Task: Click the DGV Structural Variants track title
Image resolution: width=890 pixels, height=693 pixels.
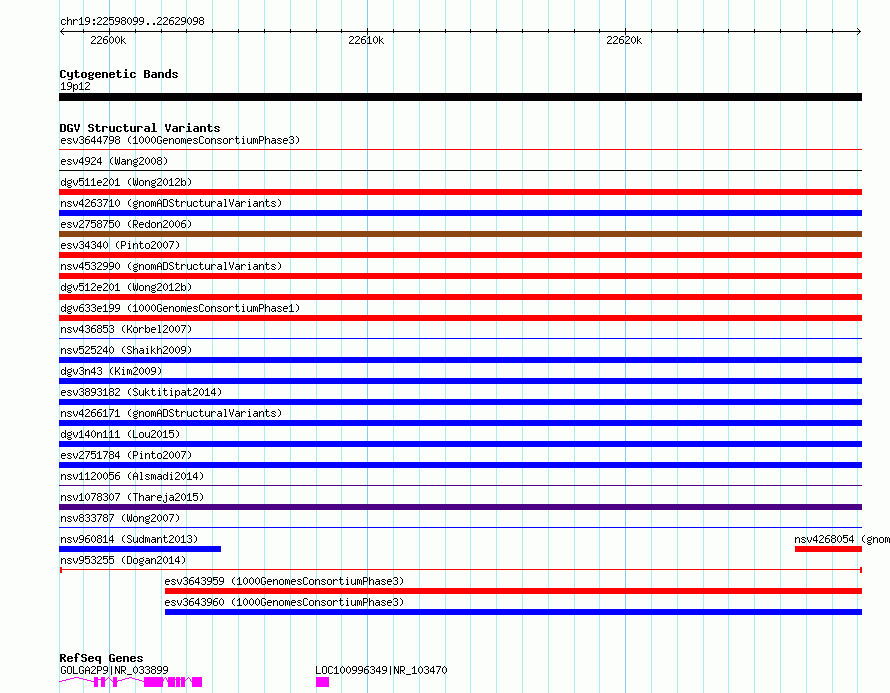Action: pos(140,128)
